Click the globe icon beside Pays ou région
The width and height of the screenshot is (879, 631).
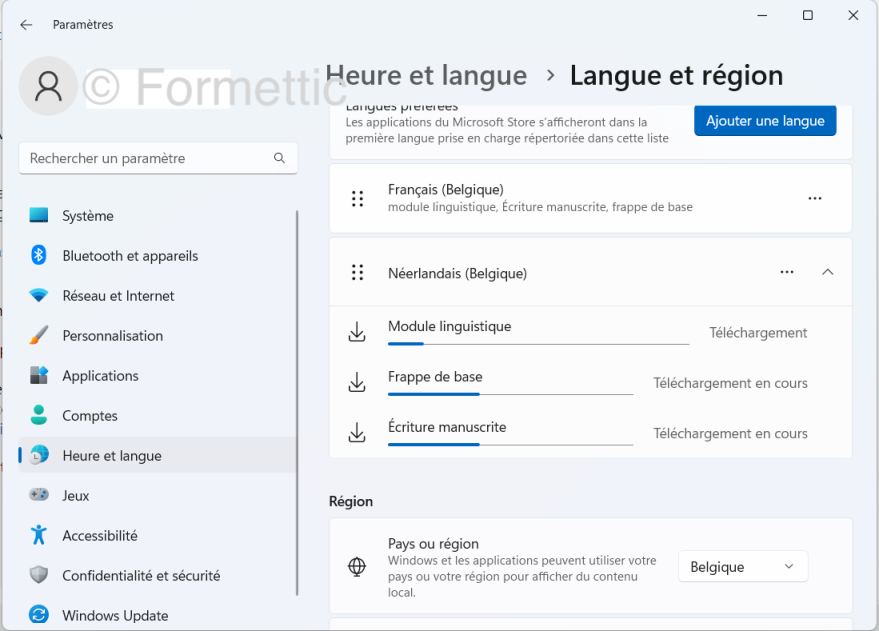pyautogui.click(x=357, y=567)
